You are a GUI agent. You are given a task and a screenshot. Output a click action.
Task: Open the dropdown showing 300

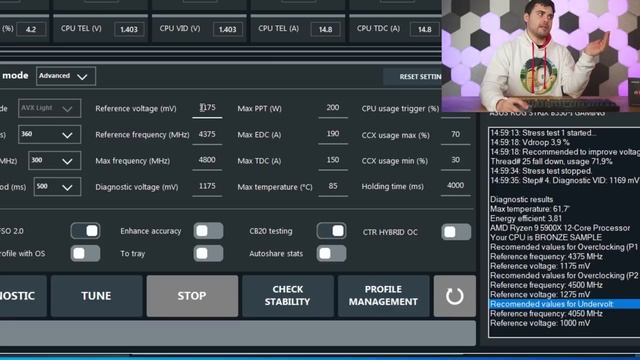pyautogui.click(x=54, y=160)
